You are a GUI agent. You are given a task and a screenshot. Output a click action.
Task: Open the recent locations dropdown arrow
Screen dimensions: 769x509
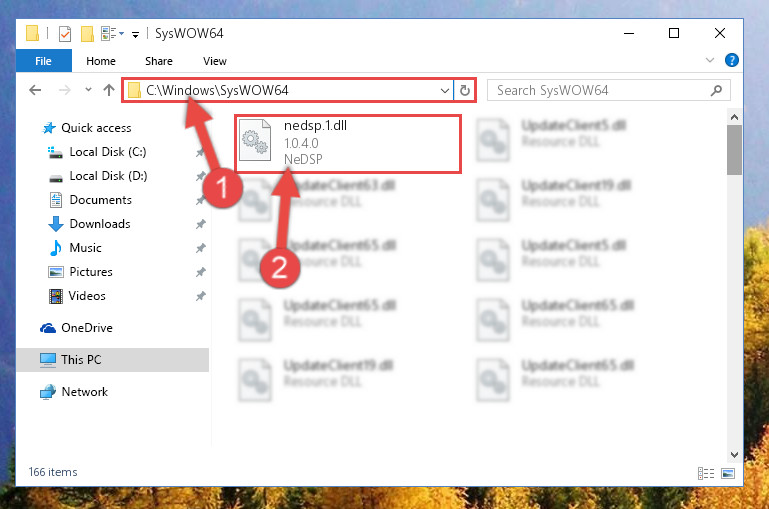tap(88, 90)
